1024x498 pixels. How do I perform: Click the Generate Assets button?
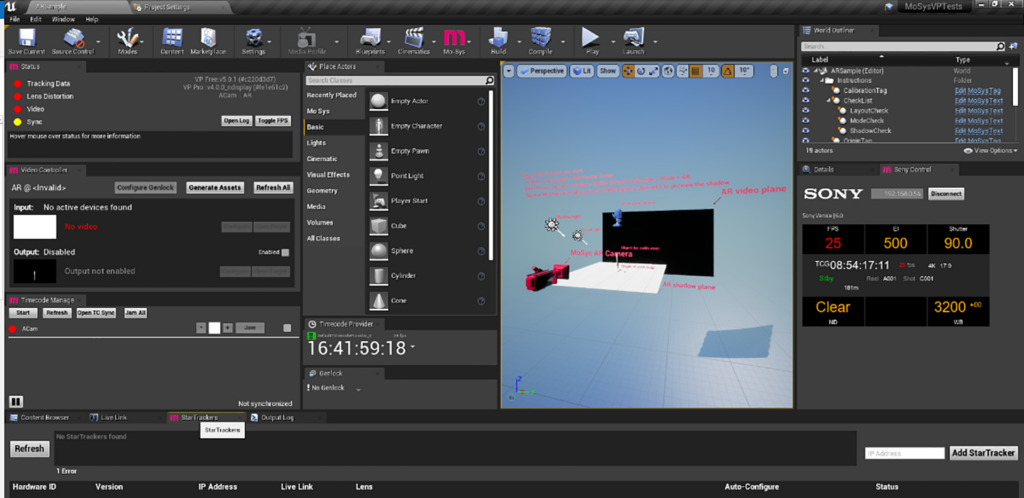tap(215, 187)
